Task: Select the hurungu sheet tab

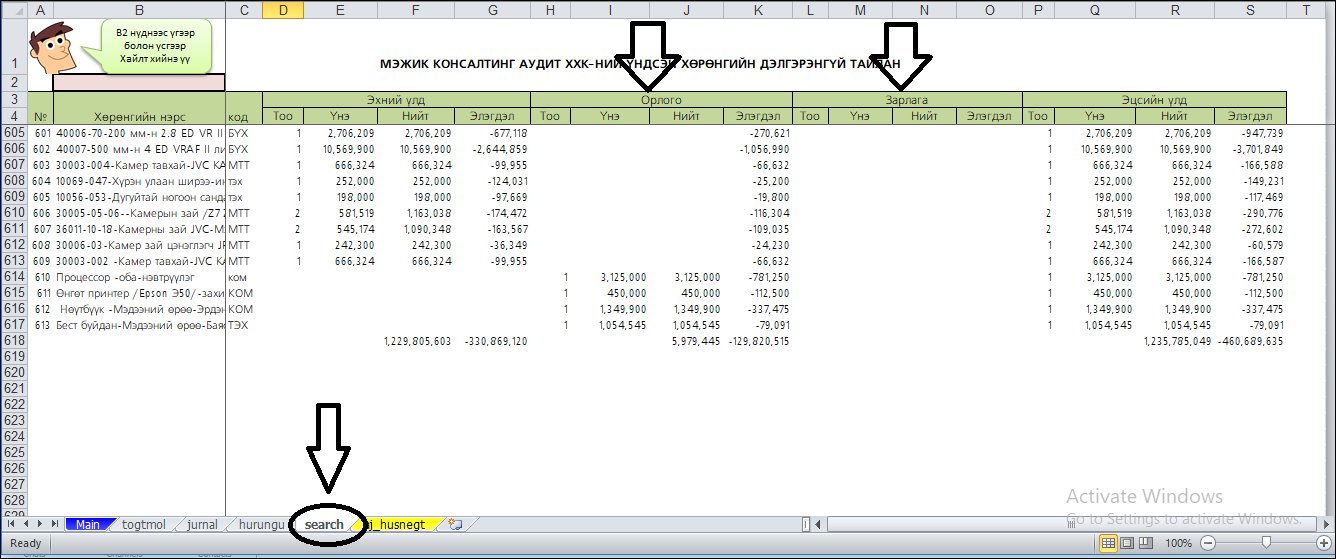Action: click(x=260, y=524)
